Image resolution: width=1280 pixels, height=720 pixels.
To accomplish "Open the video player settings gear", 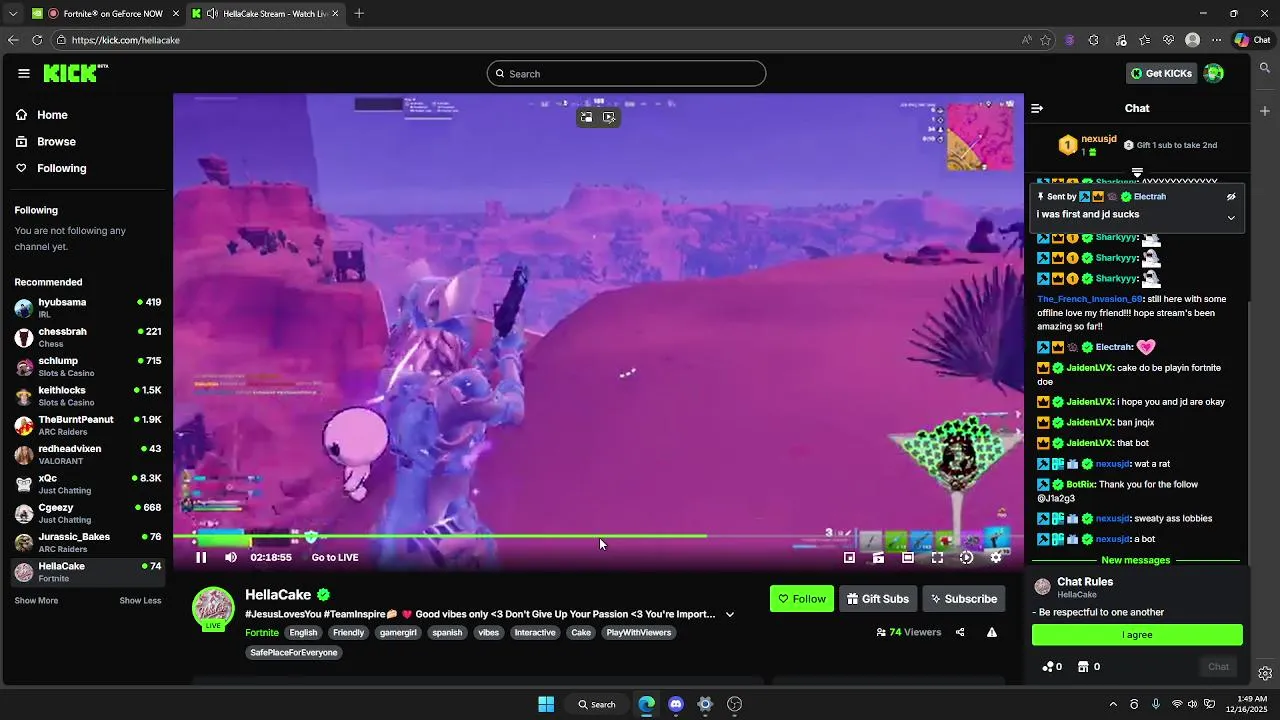I will pos(996,558).
